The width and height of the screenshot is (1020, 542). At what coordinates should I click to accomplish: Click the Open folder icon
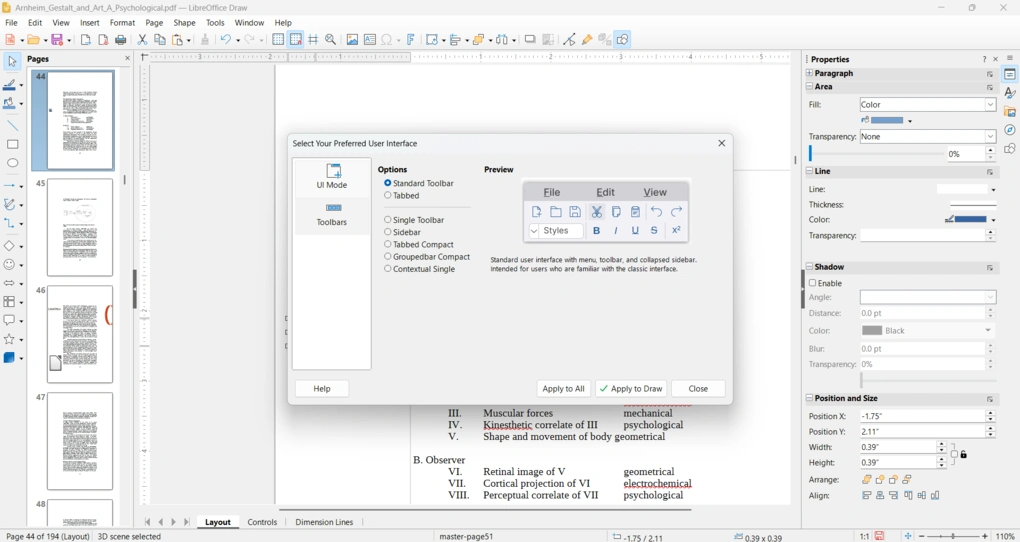pos(33,40)
